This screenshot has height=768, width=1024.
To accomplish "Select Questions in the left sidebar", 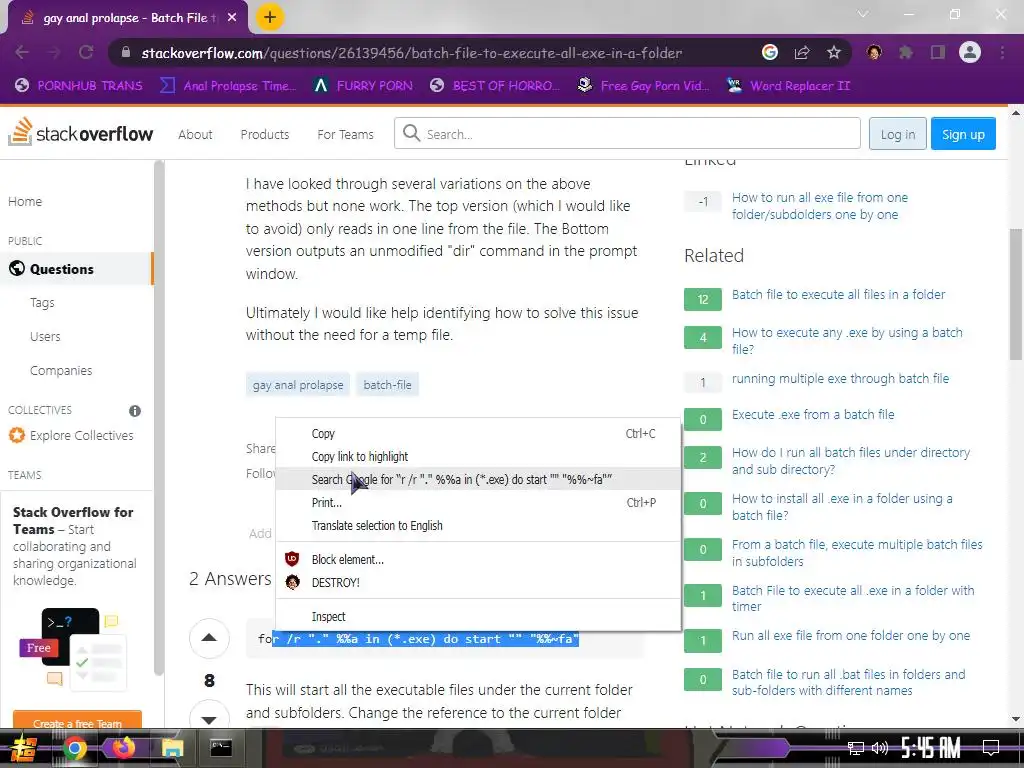I will coord(76,269).
